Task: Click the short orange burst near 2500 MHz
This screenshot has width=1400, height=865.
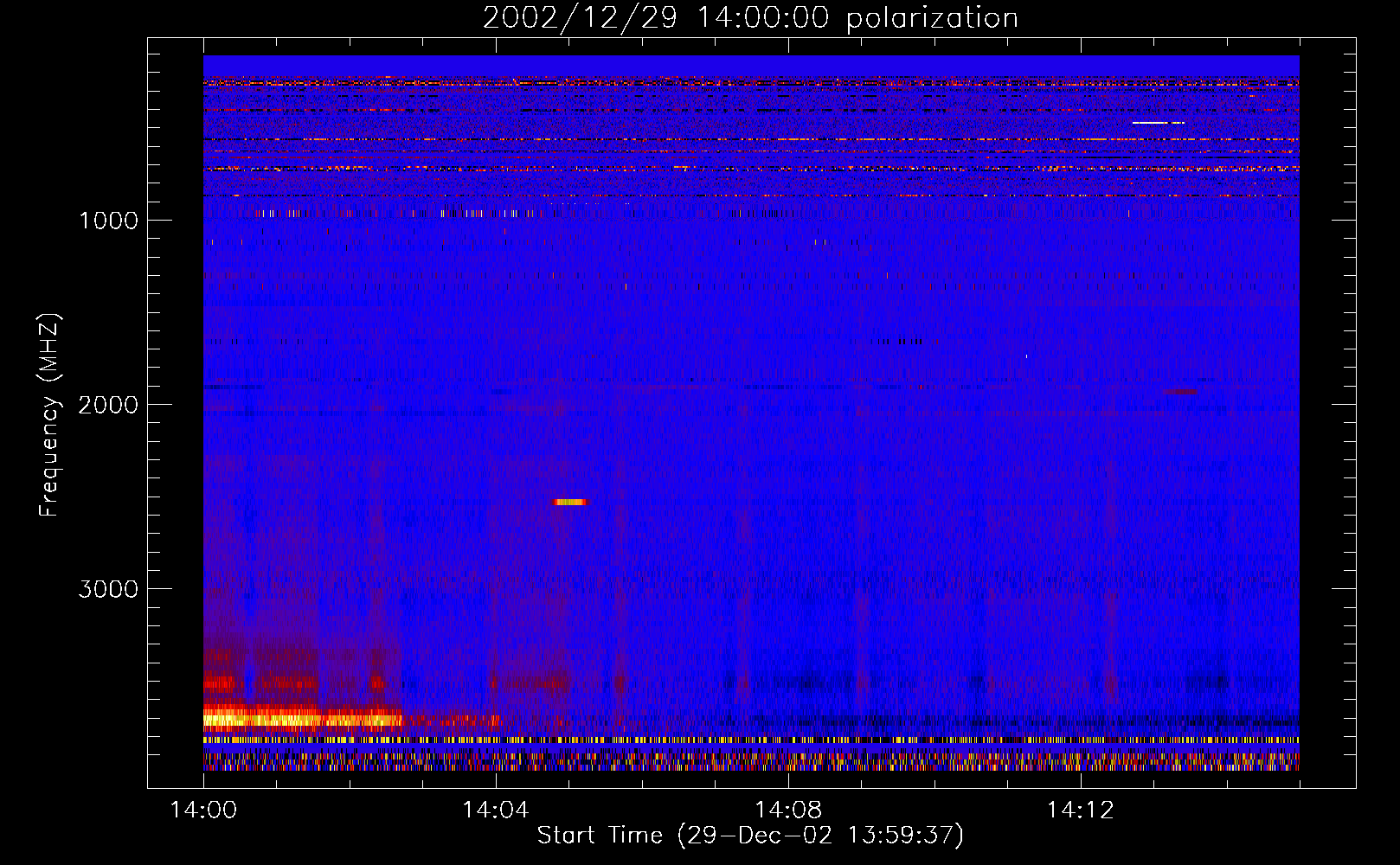Action: 570,502
